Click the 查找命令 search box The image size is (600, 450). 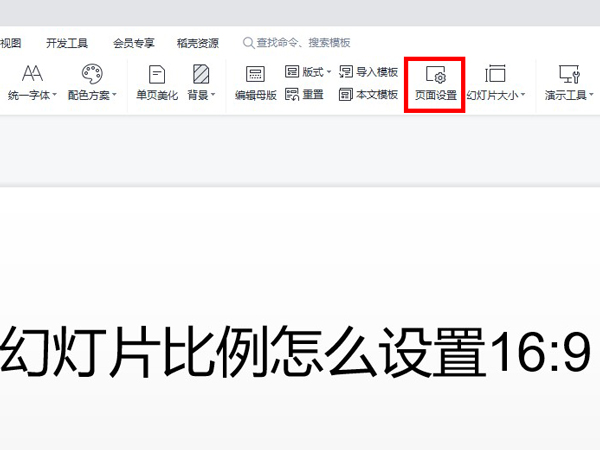click(x=302, y=43)
